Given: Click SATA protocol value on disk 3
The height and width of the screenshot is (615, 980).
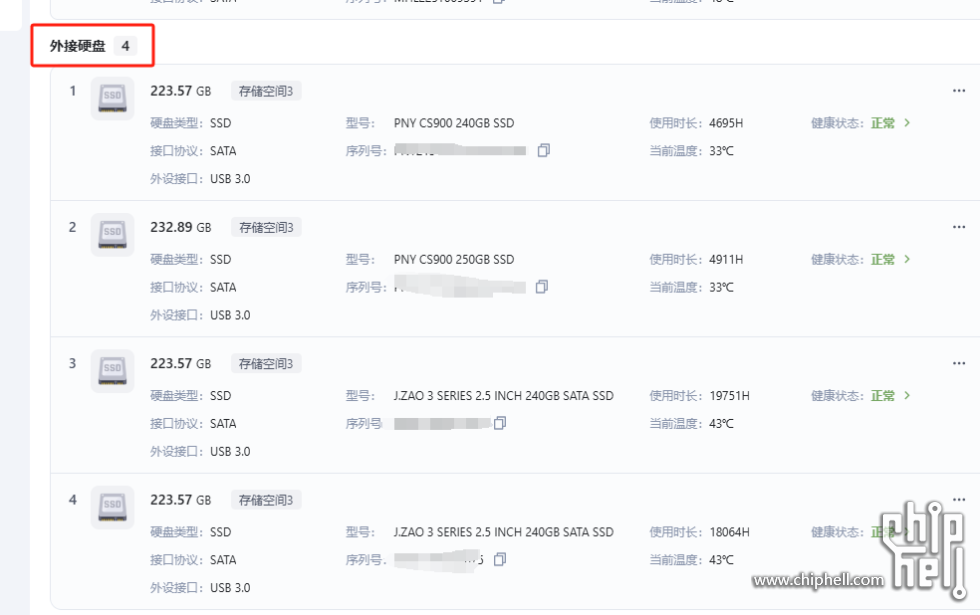Looking at the screenshot, I should (223, 423).
